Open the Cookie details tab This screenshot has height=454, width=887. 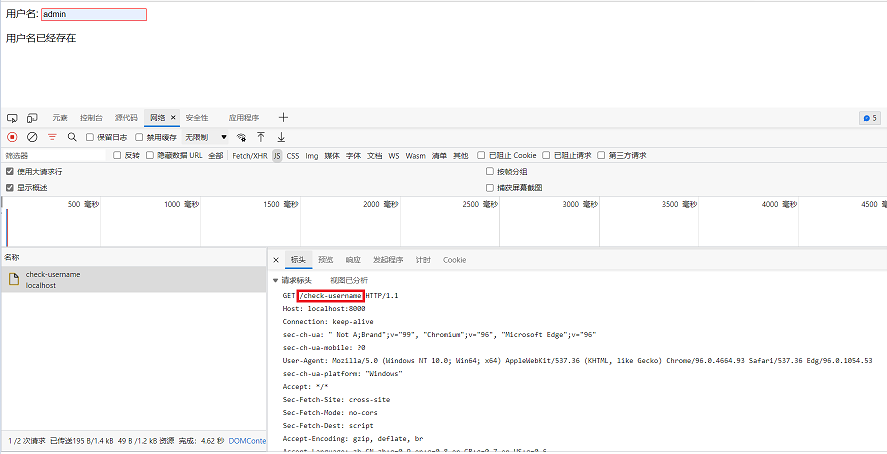click(455, 260)
